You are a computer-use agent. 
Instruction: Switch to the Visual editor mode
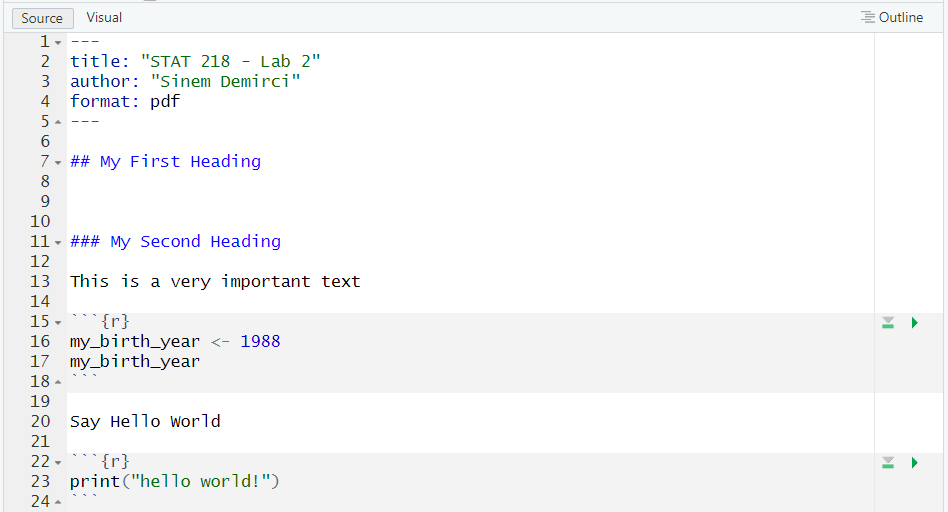(104, 18)
